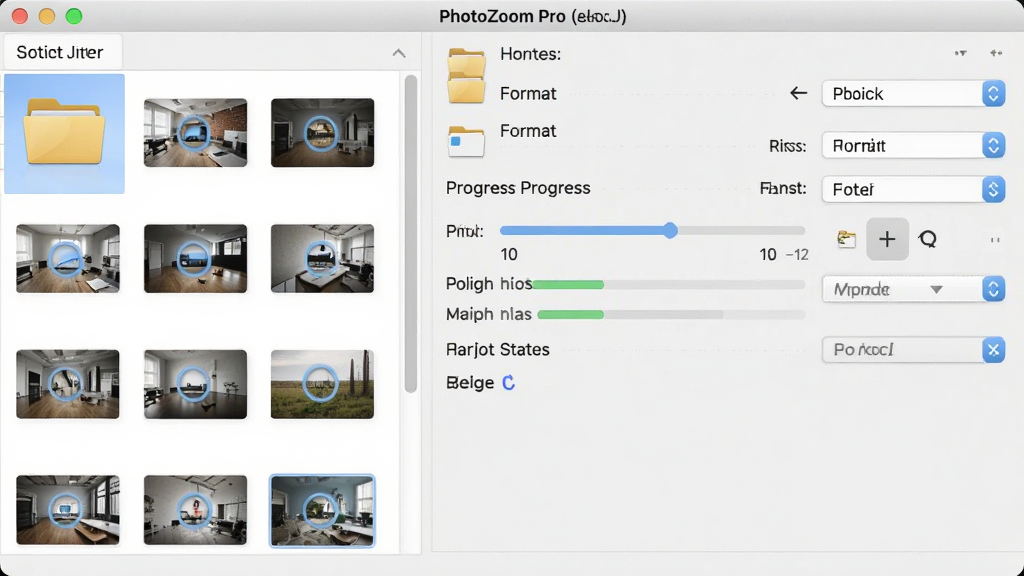Click the Riss: label
This screenshot has width=1024, height=576.
[787, 146]
